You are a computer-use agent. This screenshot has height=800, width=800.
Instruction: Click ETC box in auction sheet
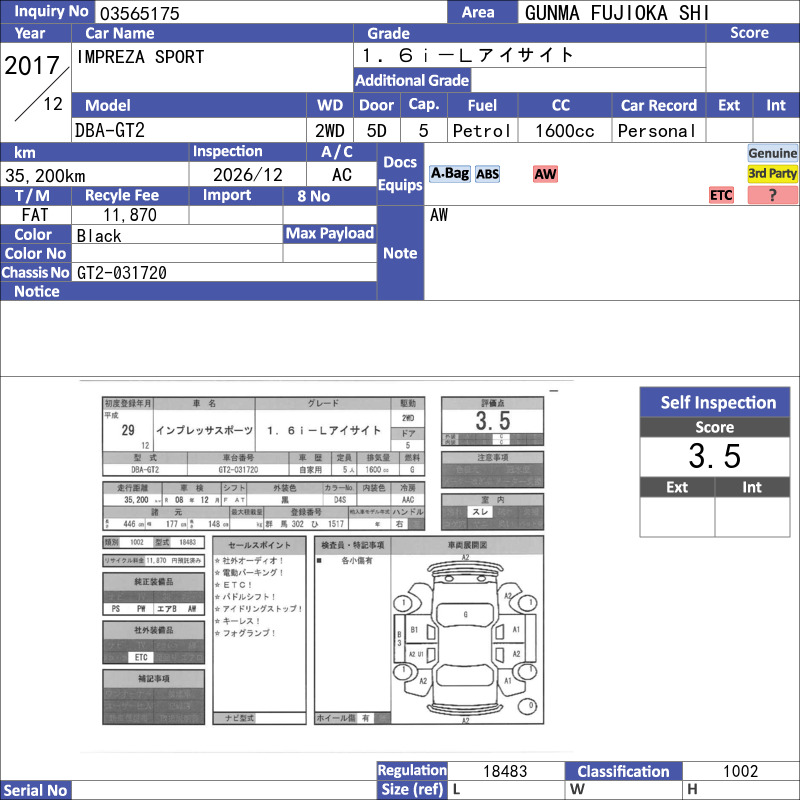tap(141, 657)
